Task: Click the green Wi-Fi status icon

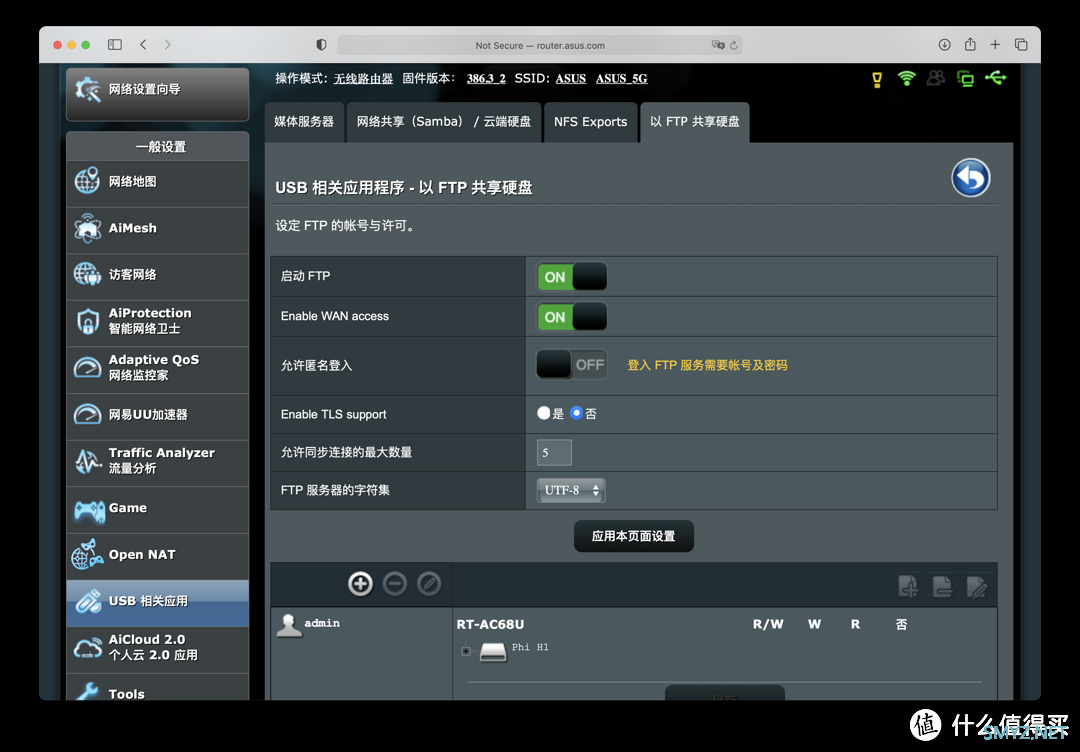Action: tap(906, 79)
